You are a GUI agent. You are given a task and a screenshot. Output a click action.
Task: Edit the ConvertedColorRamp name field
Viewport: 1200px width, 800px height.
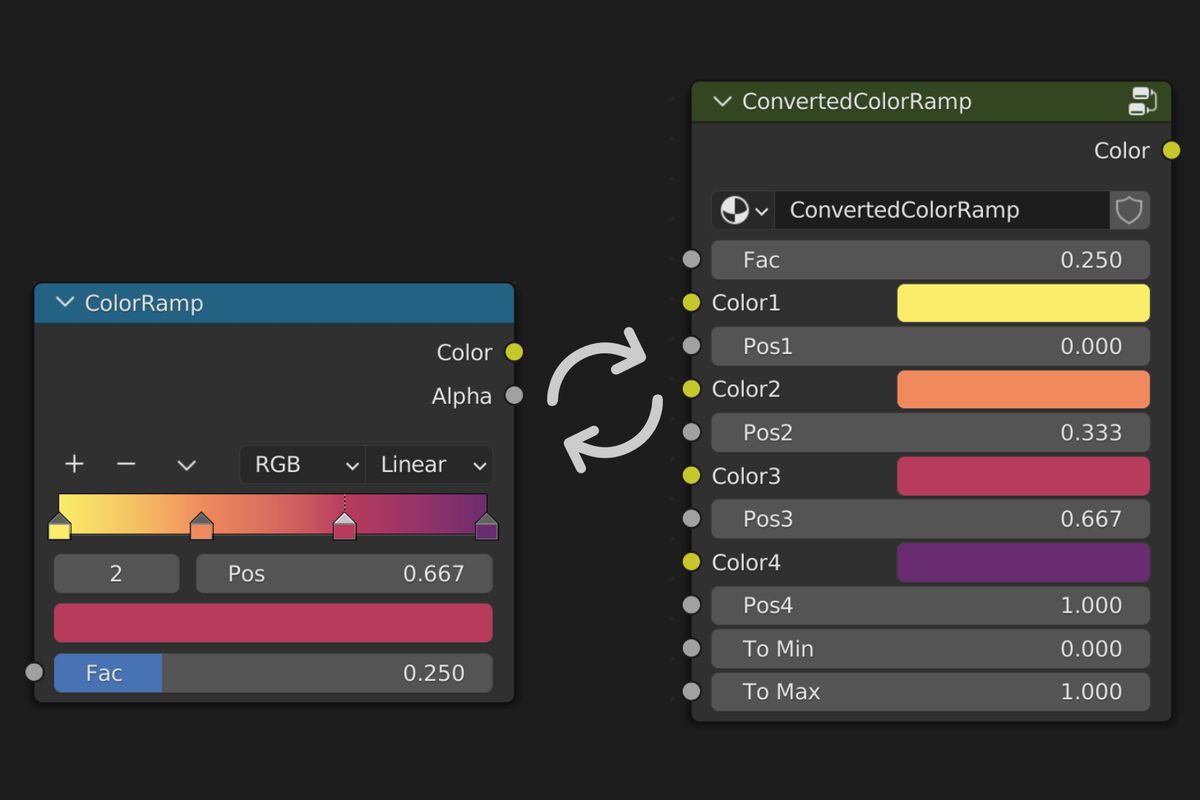pyautogui.click(x=942, y=210)
